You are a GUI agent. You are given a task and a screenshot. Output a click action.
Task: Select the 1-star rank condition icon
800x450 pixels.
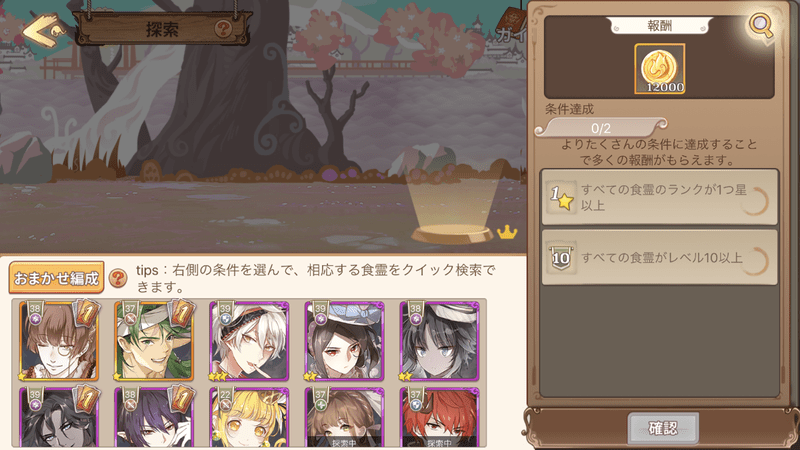[561, 197]
